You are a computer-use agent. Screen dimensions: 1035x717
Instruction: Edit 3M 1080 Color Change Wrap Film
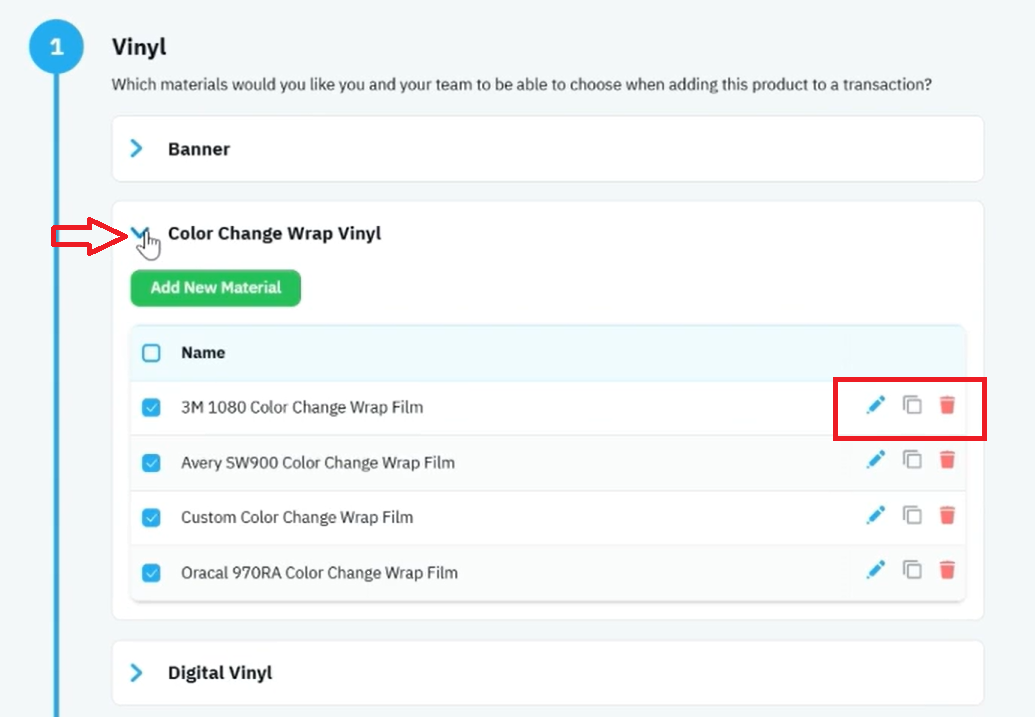pyautogui.click(x=876, y=405)
